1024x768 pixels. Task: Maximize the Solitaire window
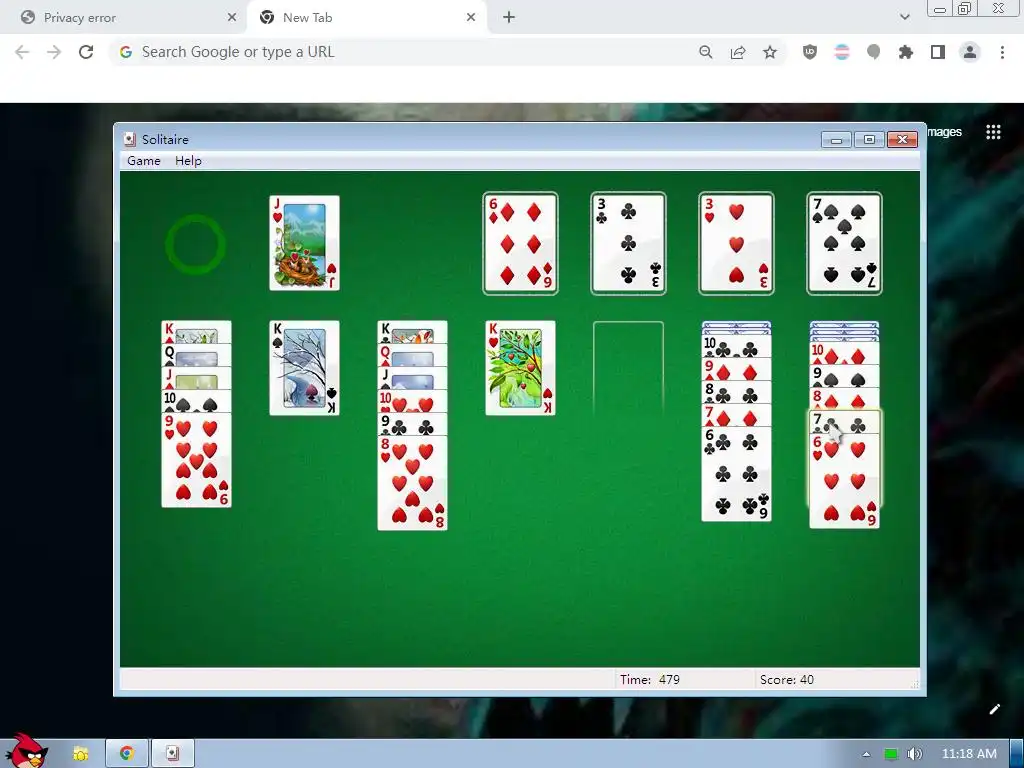click(x=869, y=139)
